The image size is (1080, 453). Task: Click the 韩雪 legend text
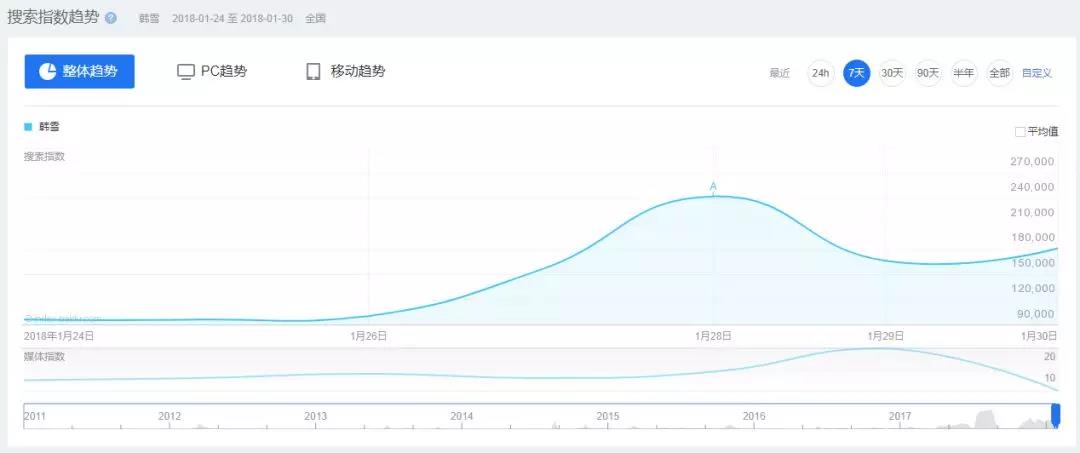coord(49,127)
